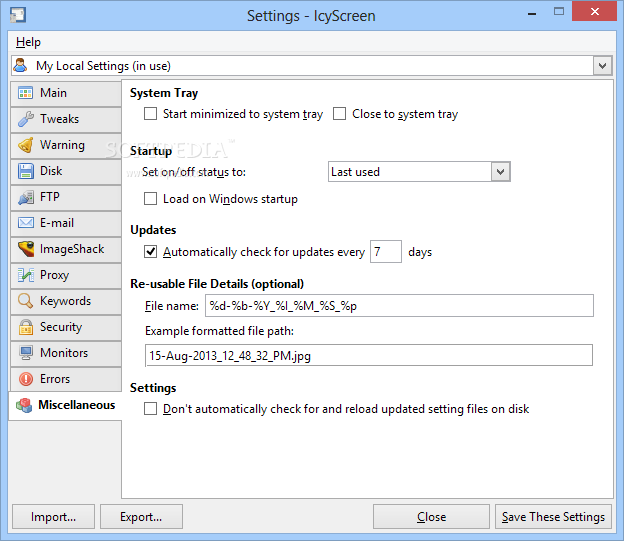Click the Proxy icon in sidebar

point(26,275)
